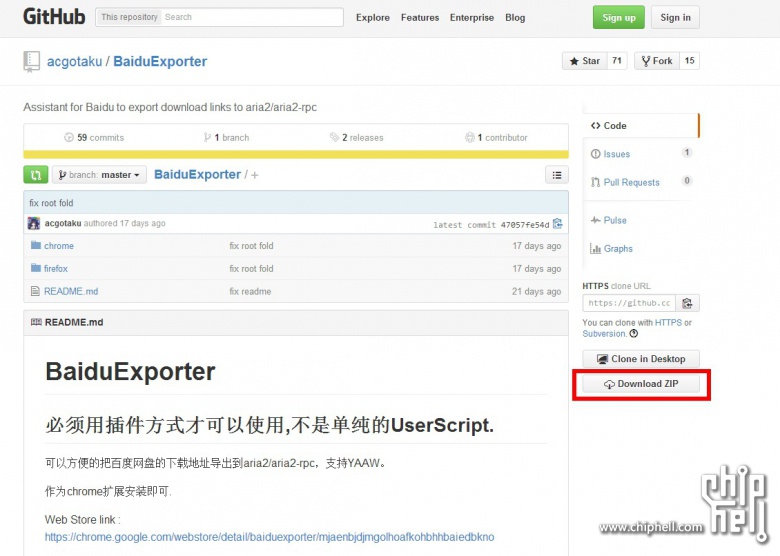View the 15 forks count
780x556 pixels.
689,61
